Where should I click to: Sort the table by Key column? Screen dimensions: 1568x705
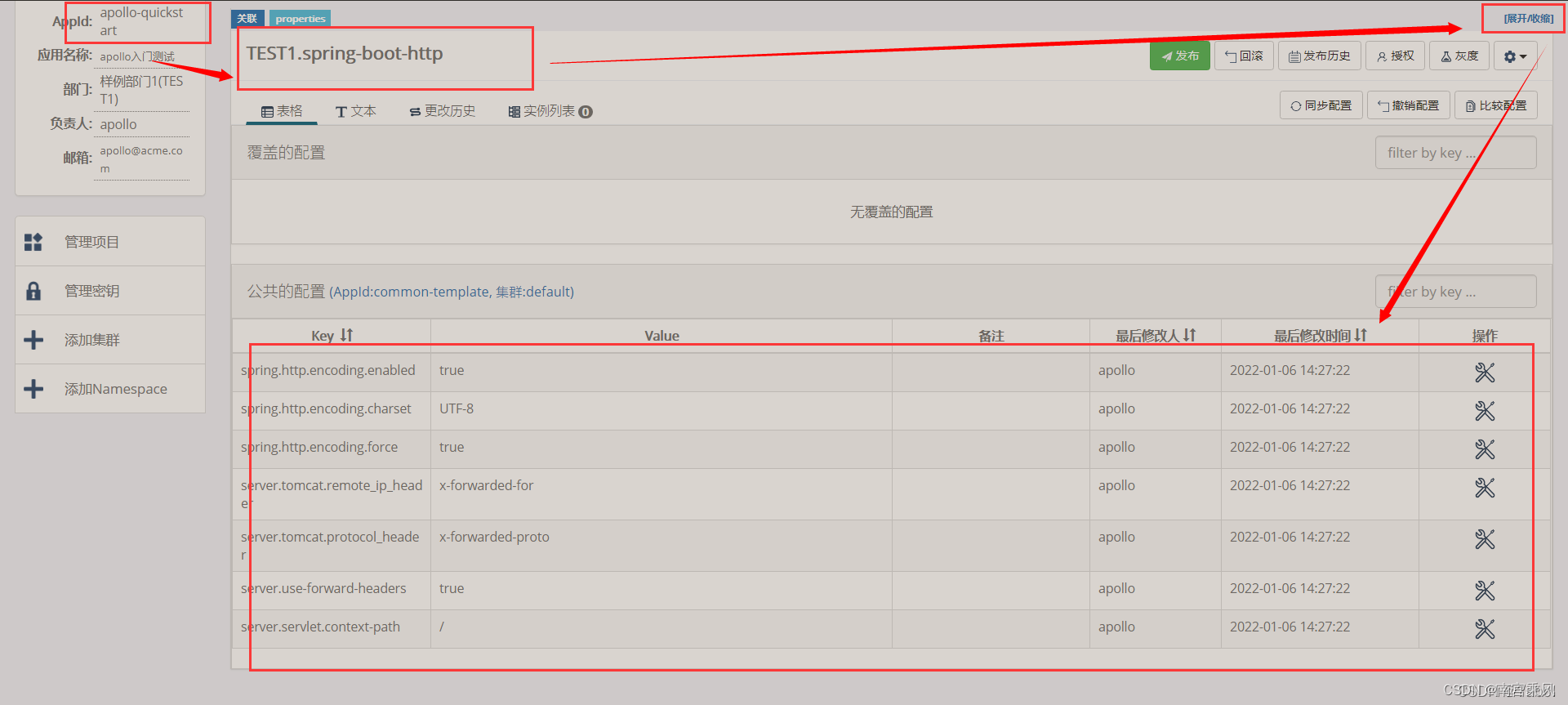pyautogui.click(x=332, y=336)
